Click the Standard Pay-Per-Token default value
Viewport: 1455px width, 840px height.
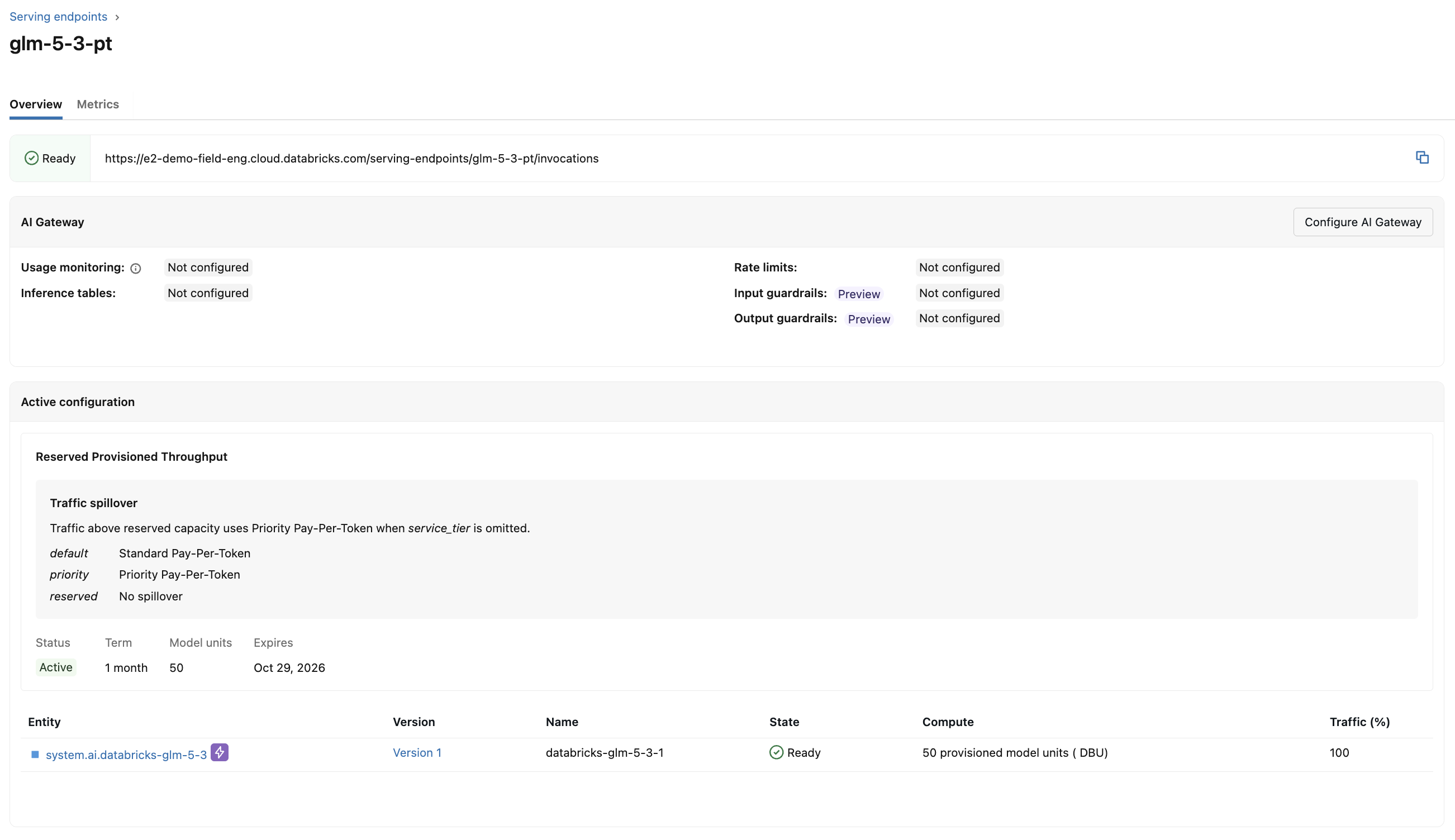[x=185, y=553]
